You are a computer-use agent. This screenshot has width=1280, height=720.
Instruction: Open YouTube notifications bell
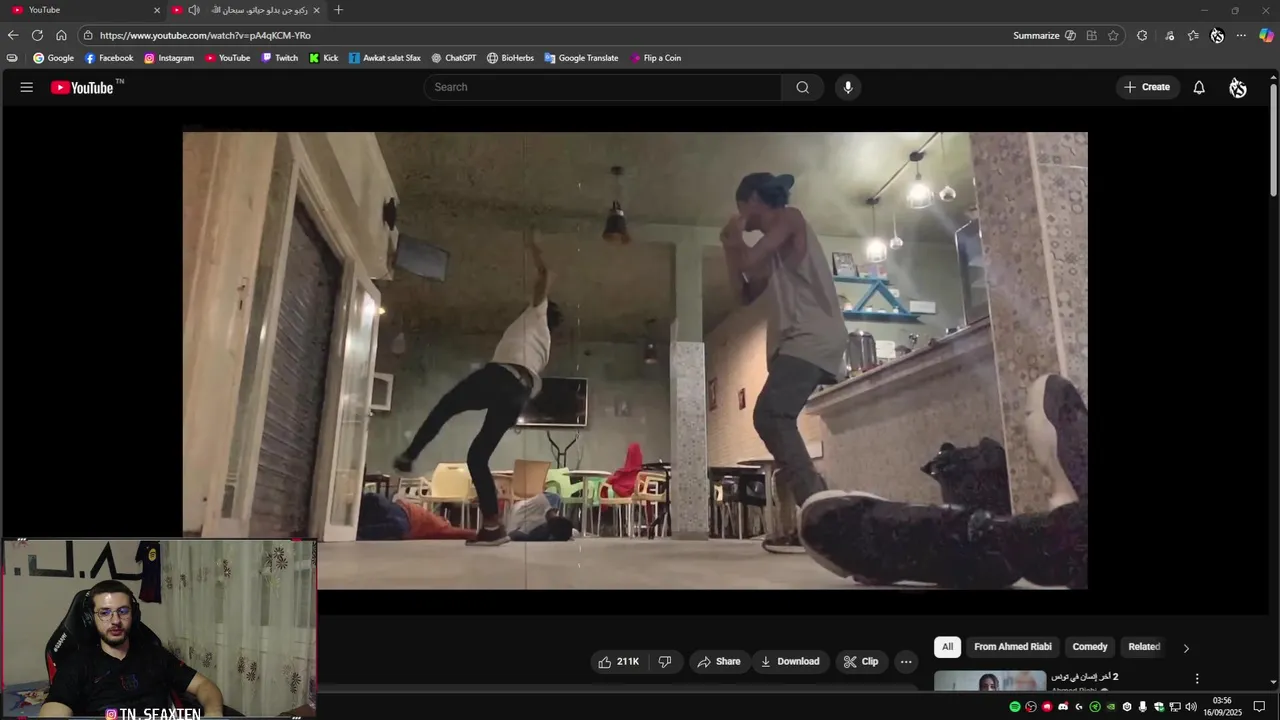coord(1199,87)
